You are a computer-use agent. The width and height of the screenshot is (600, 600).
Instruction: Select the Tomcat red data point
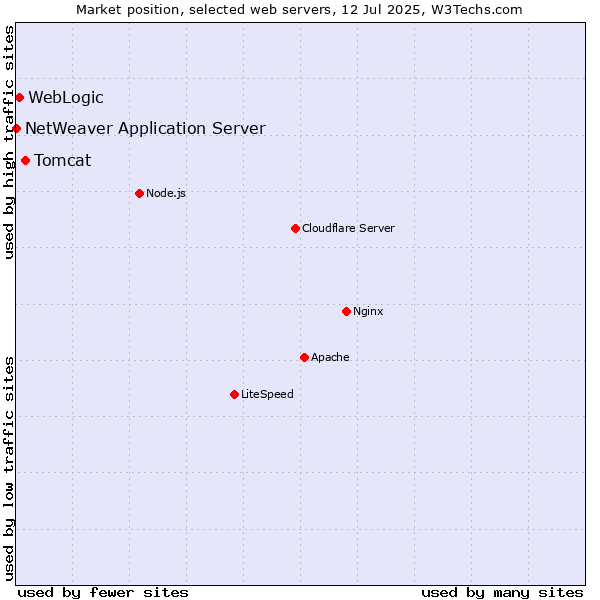coord(26,161)
